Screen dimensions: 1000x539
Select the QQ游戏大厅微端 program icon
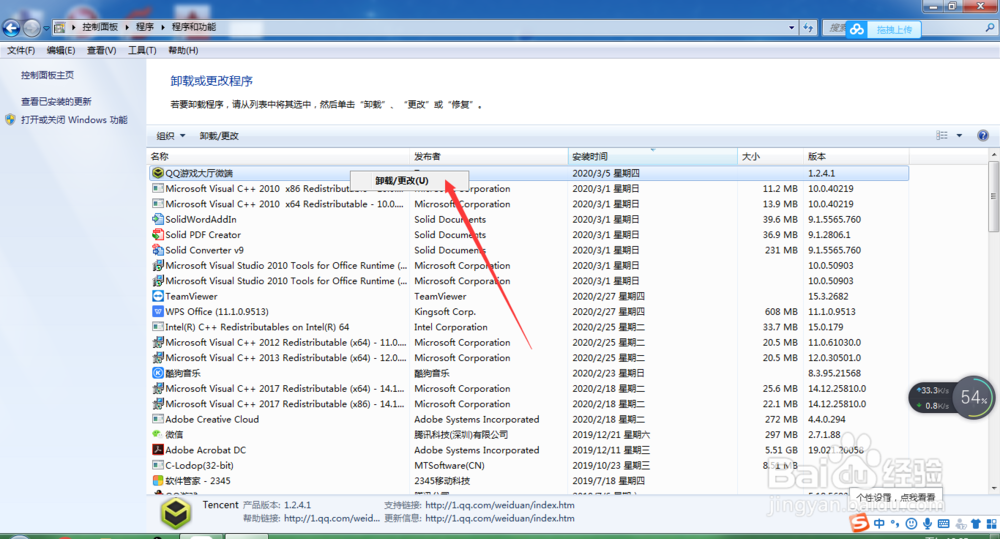(158, 173)
